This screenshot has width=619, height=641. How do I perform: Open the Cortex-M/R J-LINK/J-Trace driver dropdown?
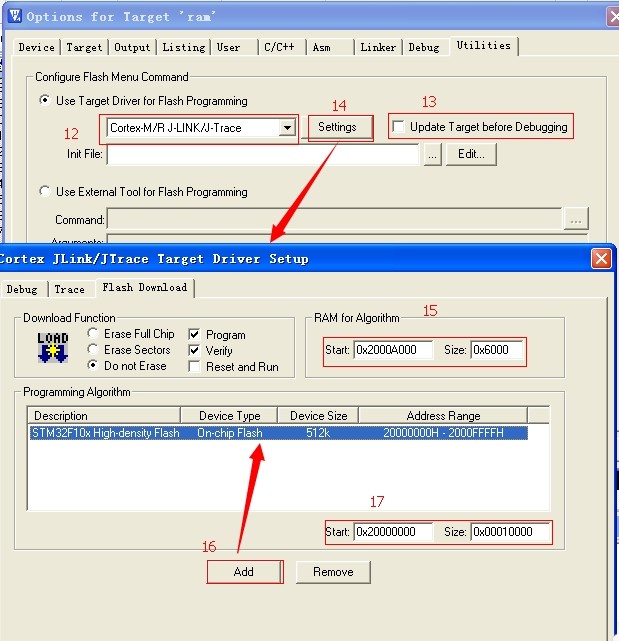tap(287, 128)
